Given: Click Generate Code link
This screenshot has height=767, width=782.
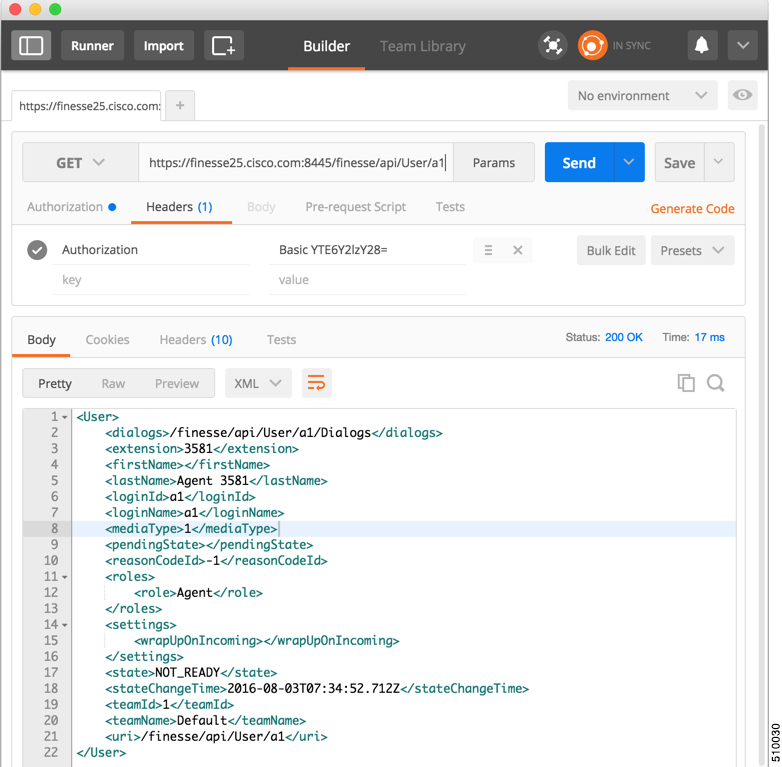Looking at the screenshot, I should pyautogui.click(x=692, y=208).
